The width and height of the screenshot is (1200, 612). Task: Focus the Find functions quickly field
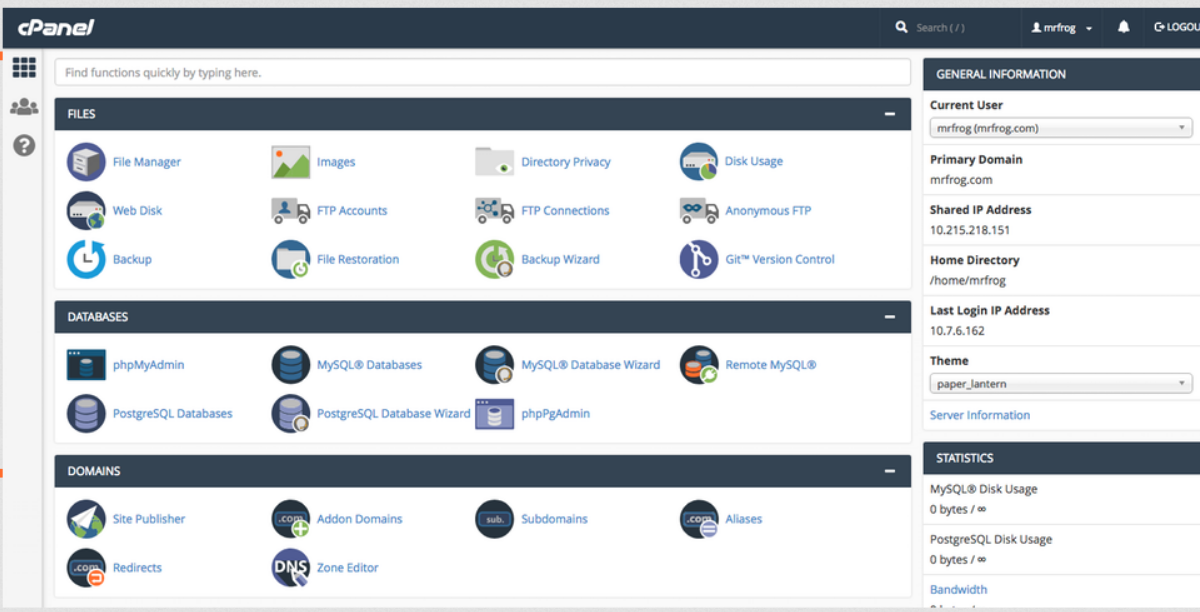click(483, 72)
